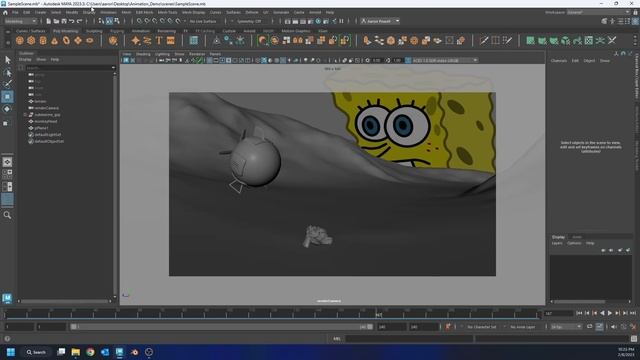Create a polygon plane from shelf
640x360 pixels.
(78, 40)
